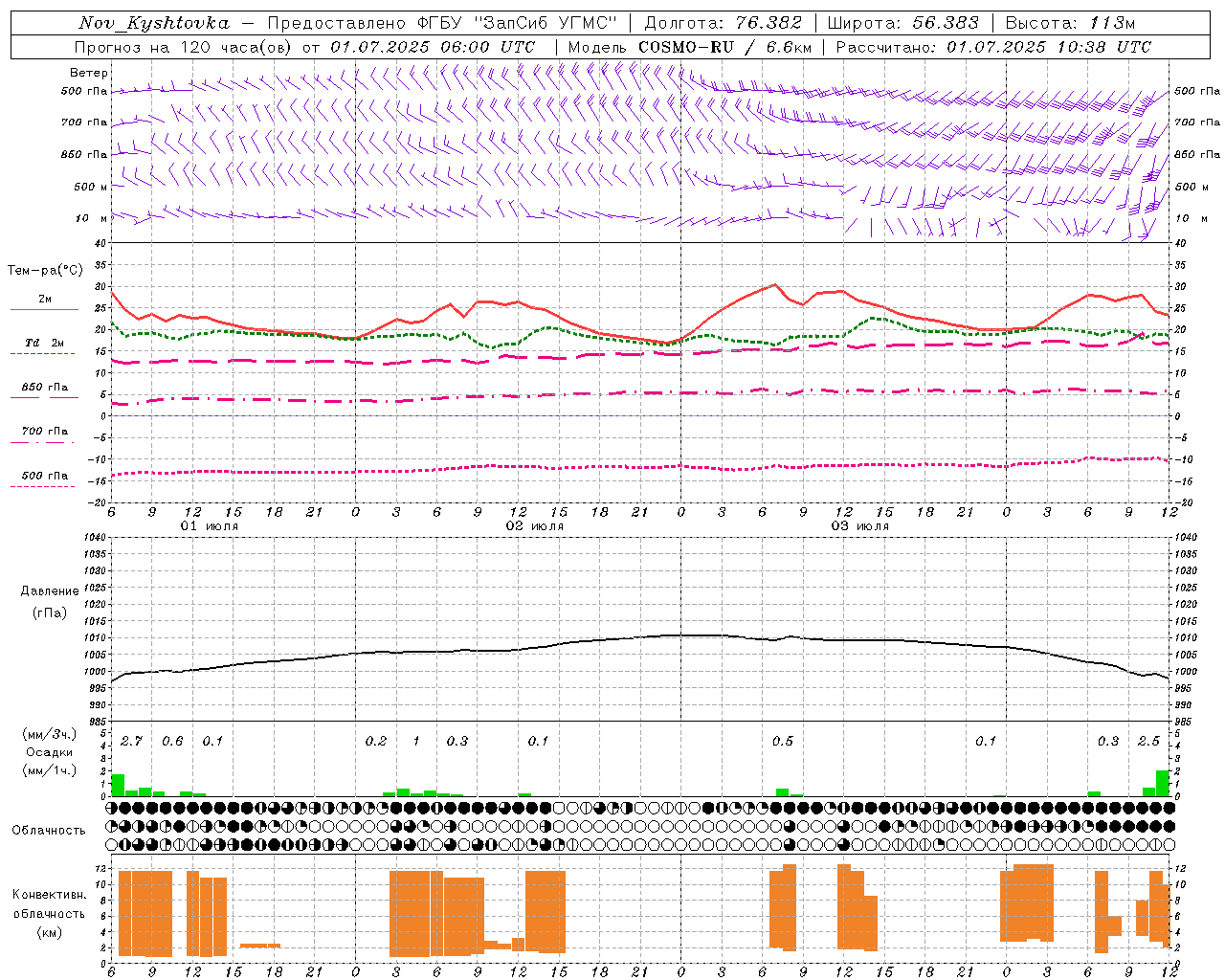Click the 'Тем-ра(°C)' axis title
Image resolution: width=1225 pixels, height=980 pixels.
tap(45, 271)
